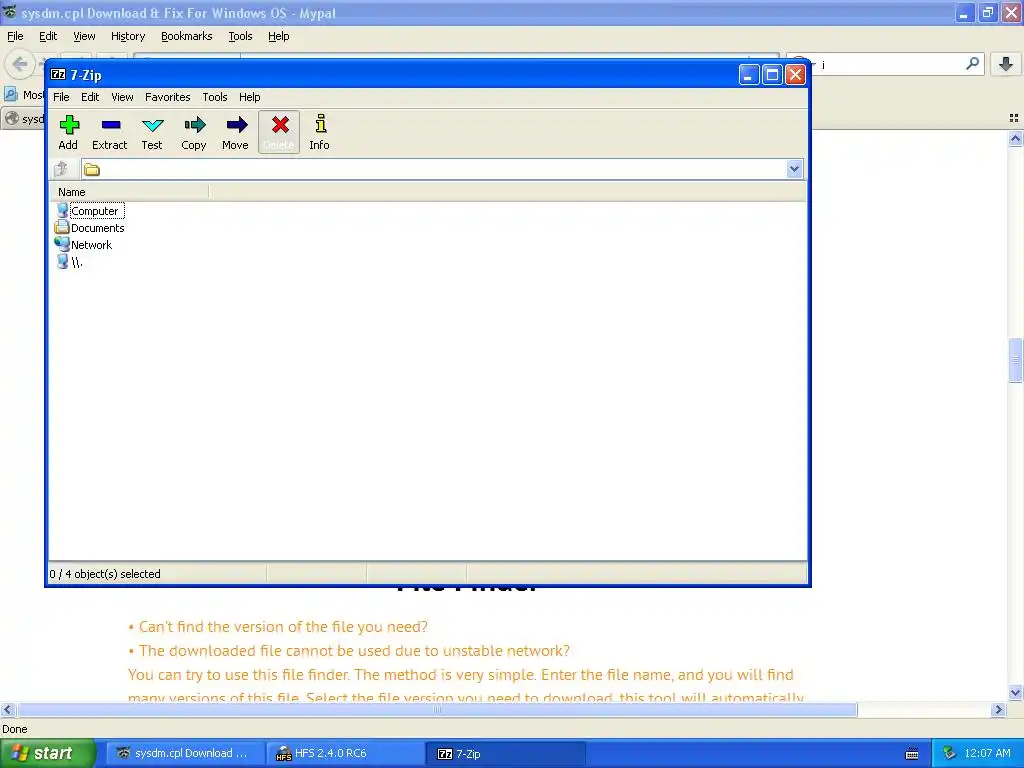Click the folder icon in the address bar
The image size is (1024, 768).
91,170
